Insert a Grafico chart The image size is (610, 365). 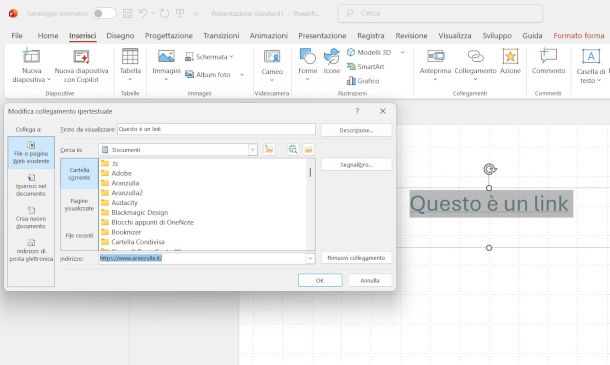363,81
